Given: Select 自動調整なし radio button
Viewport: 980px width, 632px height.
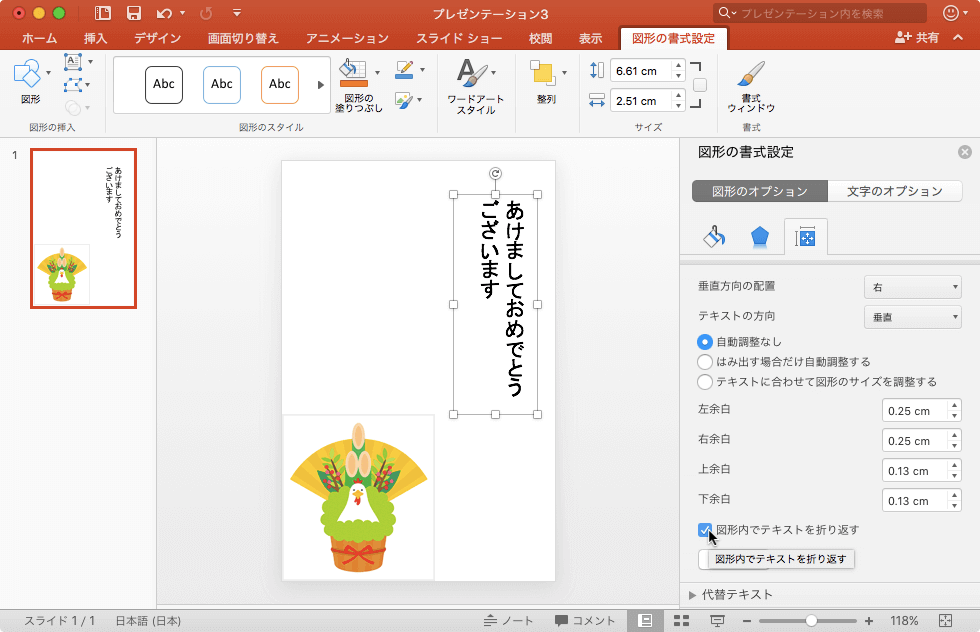Looking at the screenshot, I should 706,342.
